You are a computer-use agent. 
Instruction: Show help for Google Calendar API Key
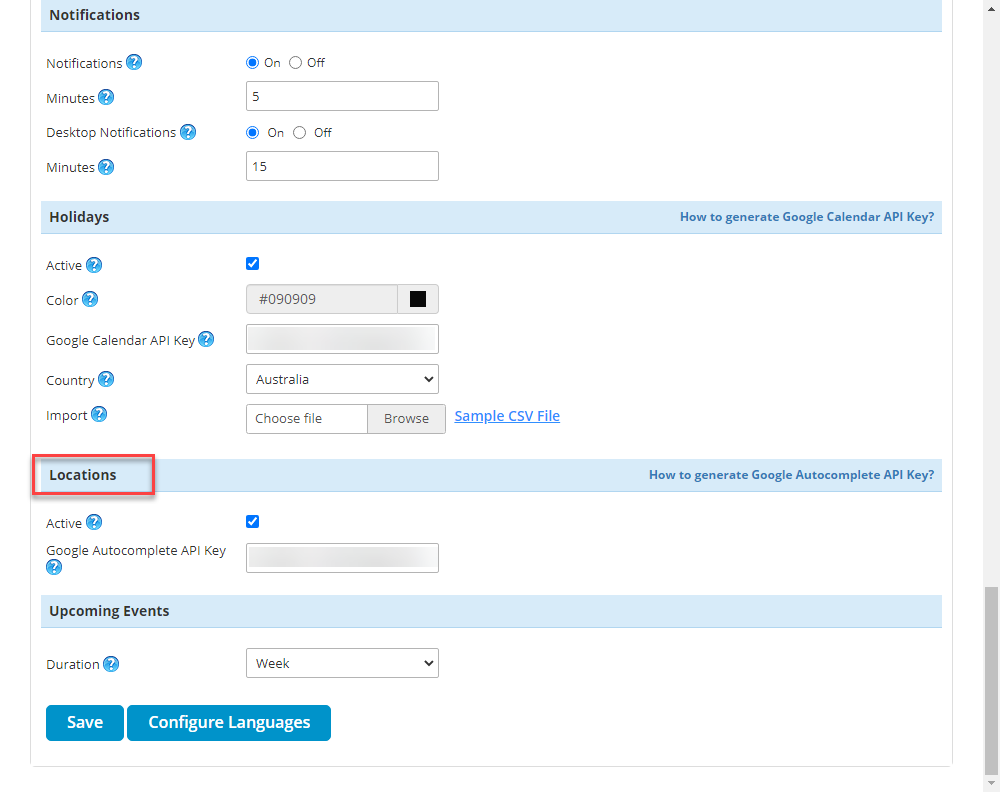click(206, 339)
